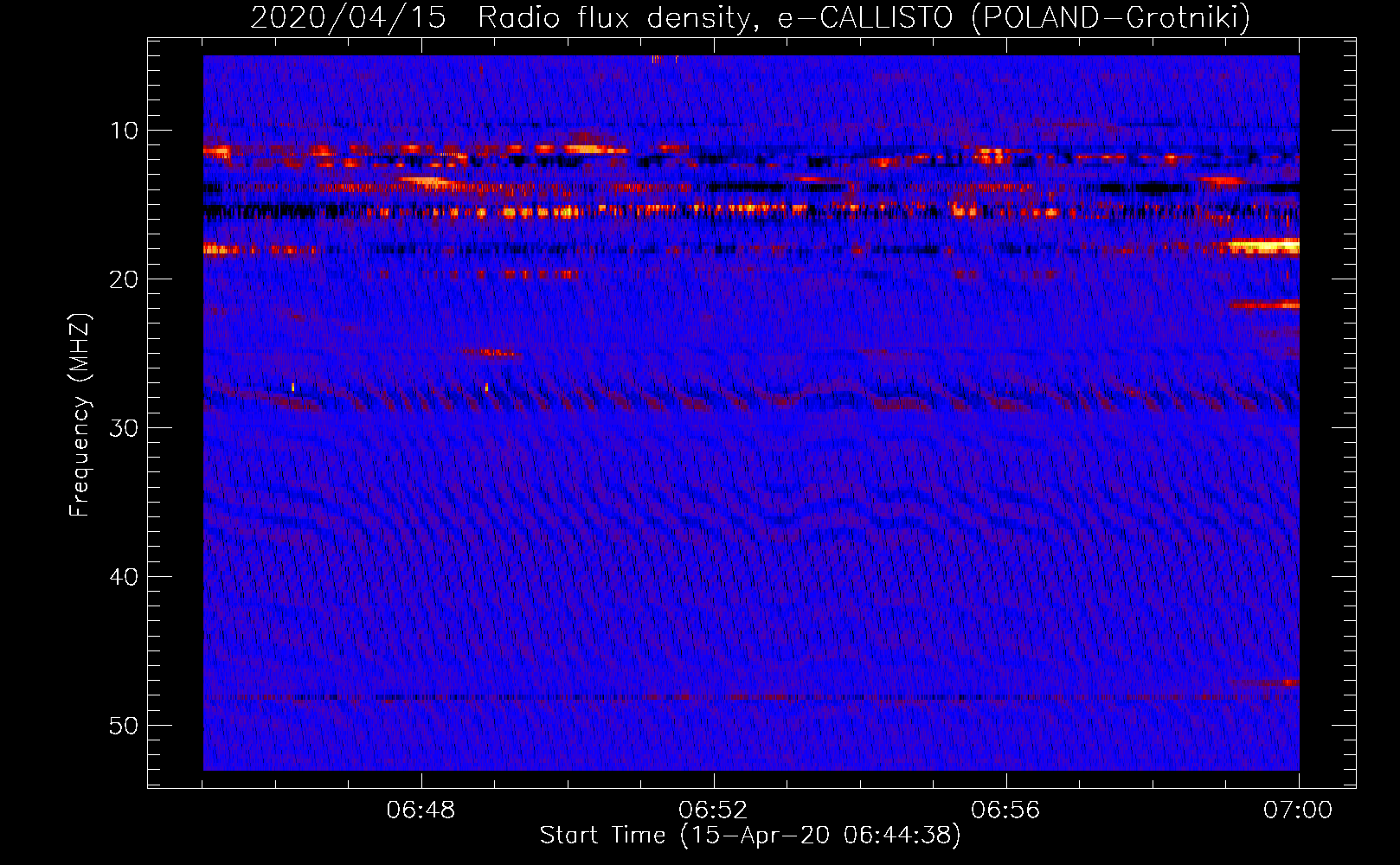Click the '20' frequency tick label

click(x=125, y=279)
